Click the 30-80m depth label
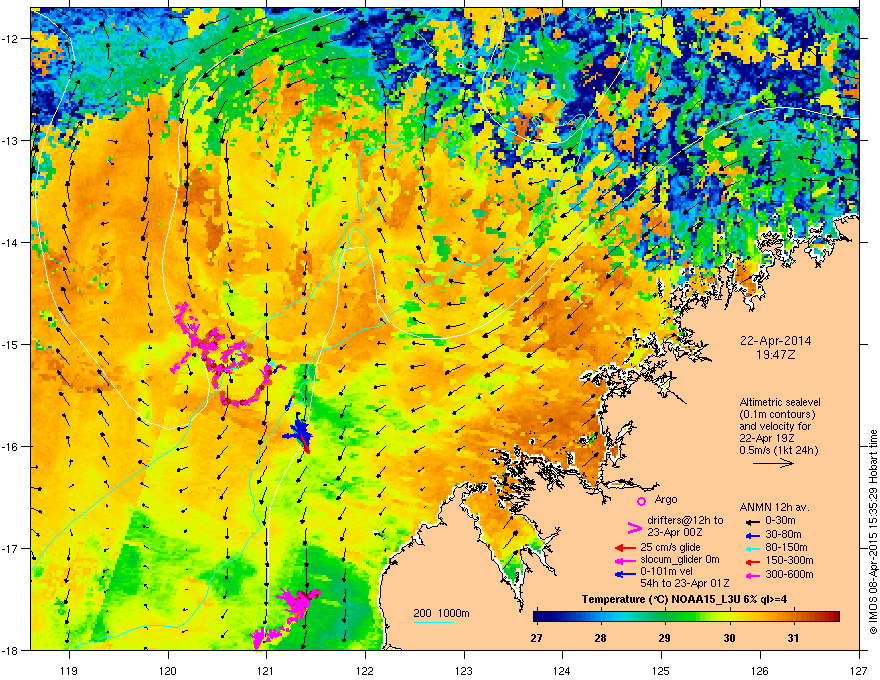 pyautogui.click(x=783, y=535)
